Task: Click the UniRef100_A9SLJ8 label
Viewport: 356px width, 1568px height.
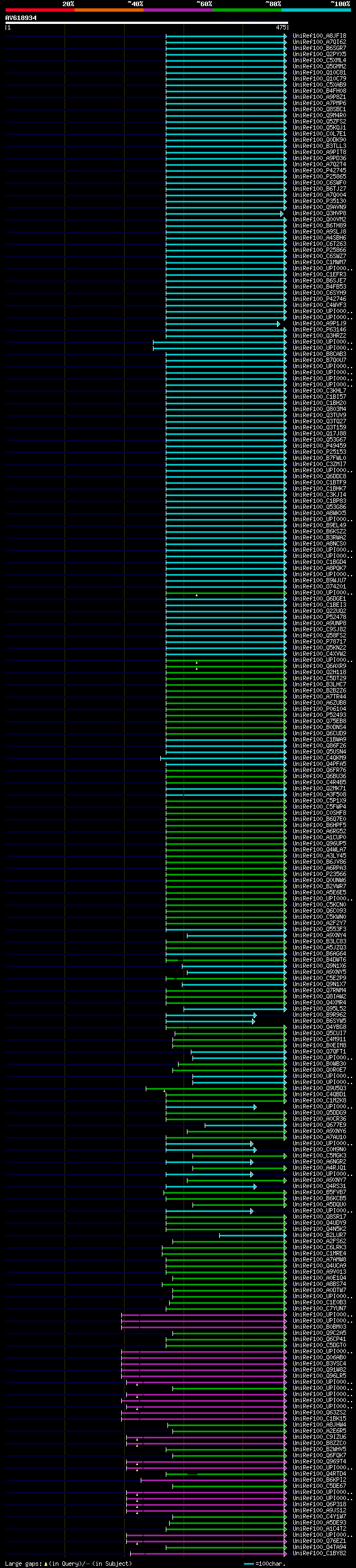Action: click(319, 231)
